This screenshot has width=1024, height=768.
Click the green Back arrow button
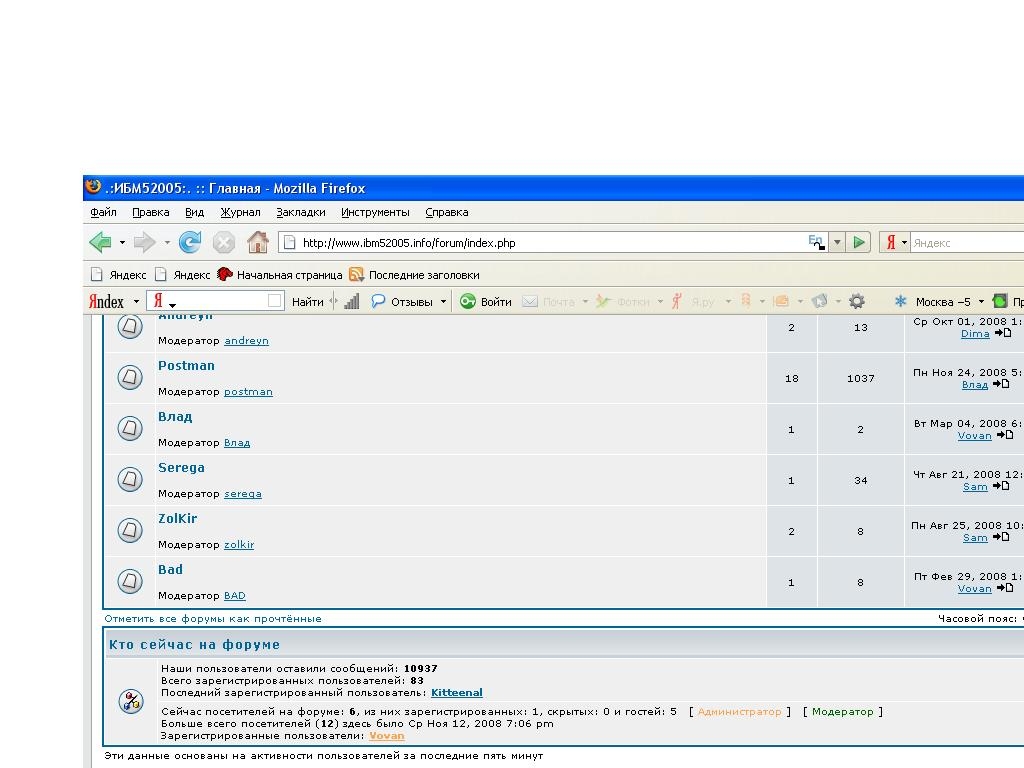(100, 242)
